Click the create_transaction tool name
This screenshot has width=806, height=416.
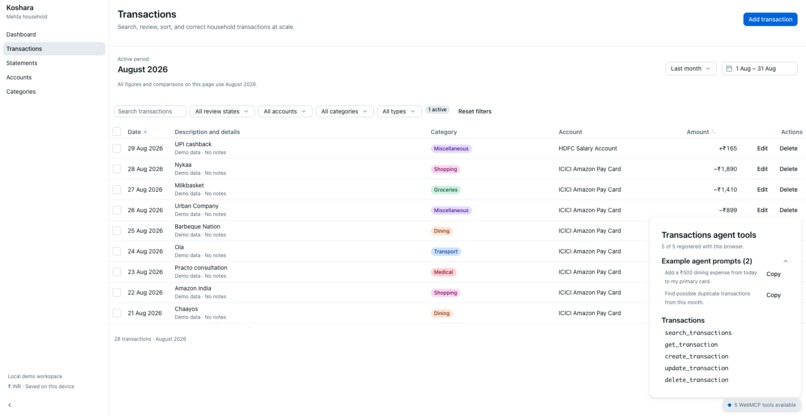pyautogui.click(x=696, y=356)
